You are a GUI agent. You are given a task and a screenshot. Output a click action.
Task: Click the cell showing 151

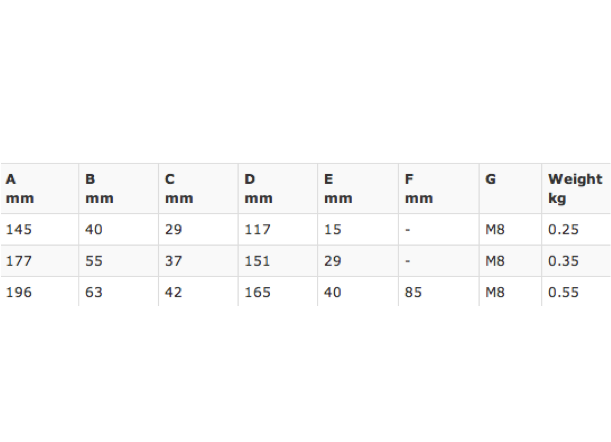coord(278,261)
